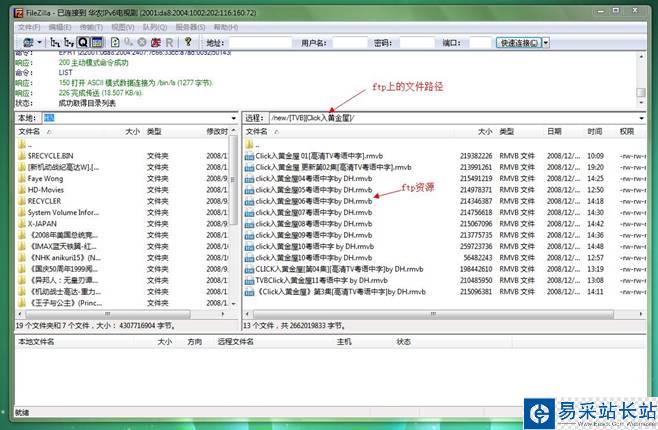Image resolution: width=658 pixels, height=430 pixels.
Task: Select the RECYCLER folder icon
Action: pyautogui.click(x=22, y=201)
